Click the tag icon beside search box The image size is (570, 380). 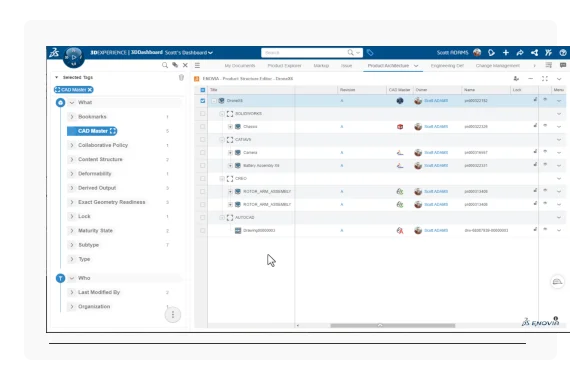(x=370, y=53)
